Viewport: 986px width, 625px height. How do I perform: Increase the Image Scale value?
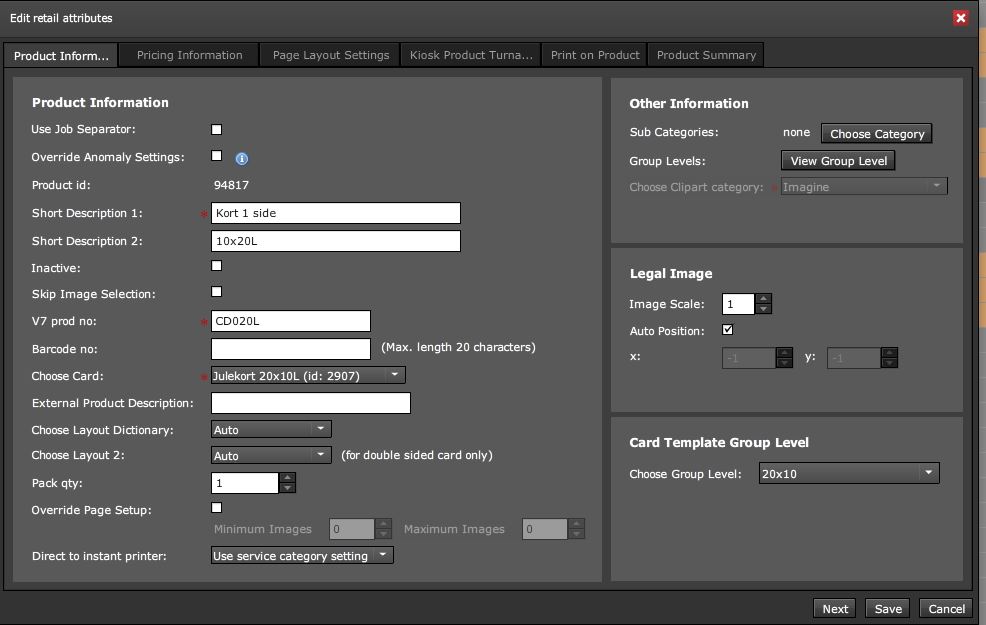click(x=763, y=299)
